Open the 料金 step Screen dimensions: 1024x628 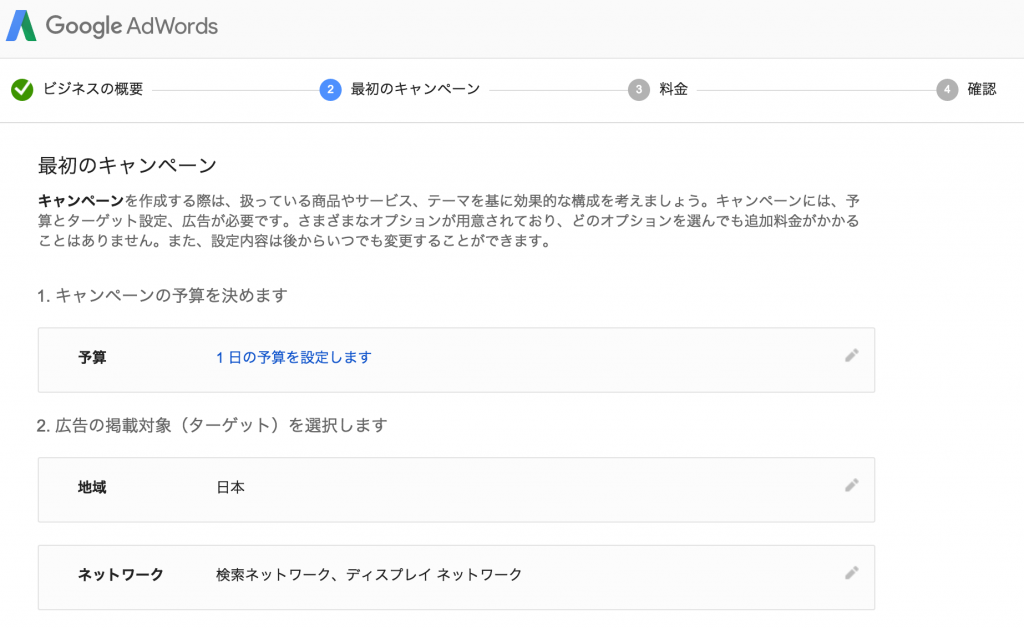click(673, 89)
